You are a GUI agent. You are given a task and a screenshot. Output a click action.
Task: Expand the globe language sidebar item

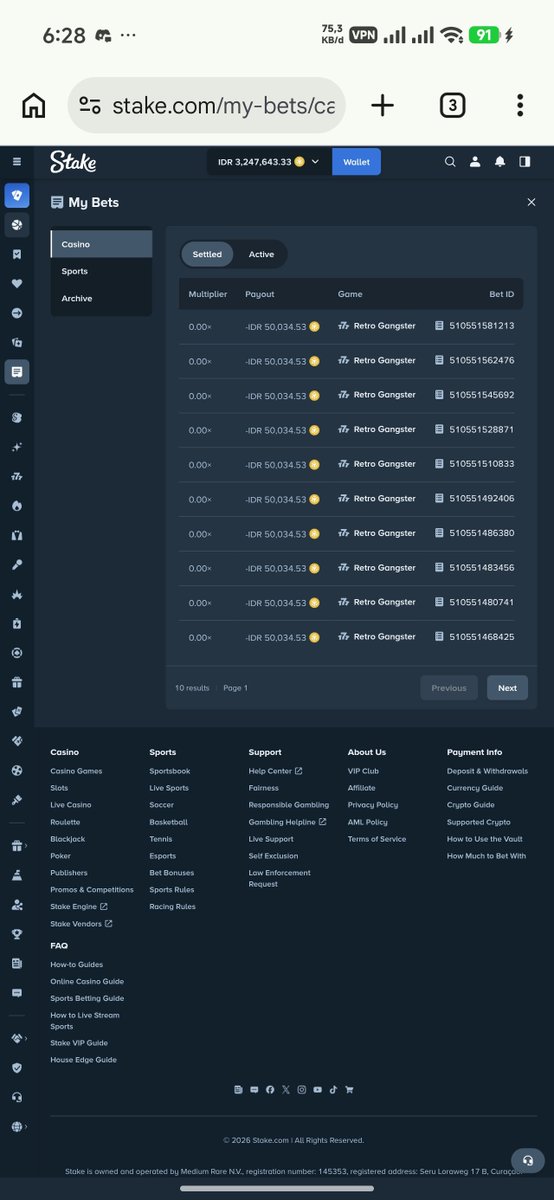tap(17, 1127)
